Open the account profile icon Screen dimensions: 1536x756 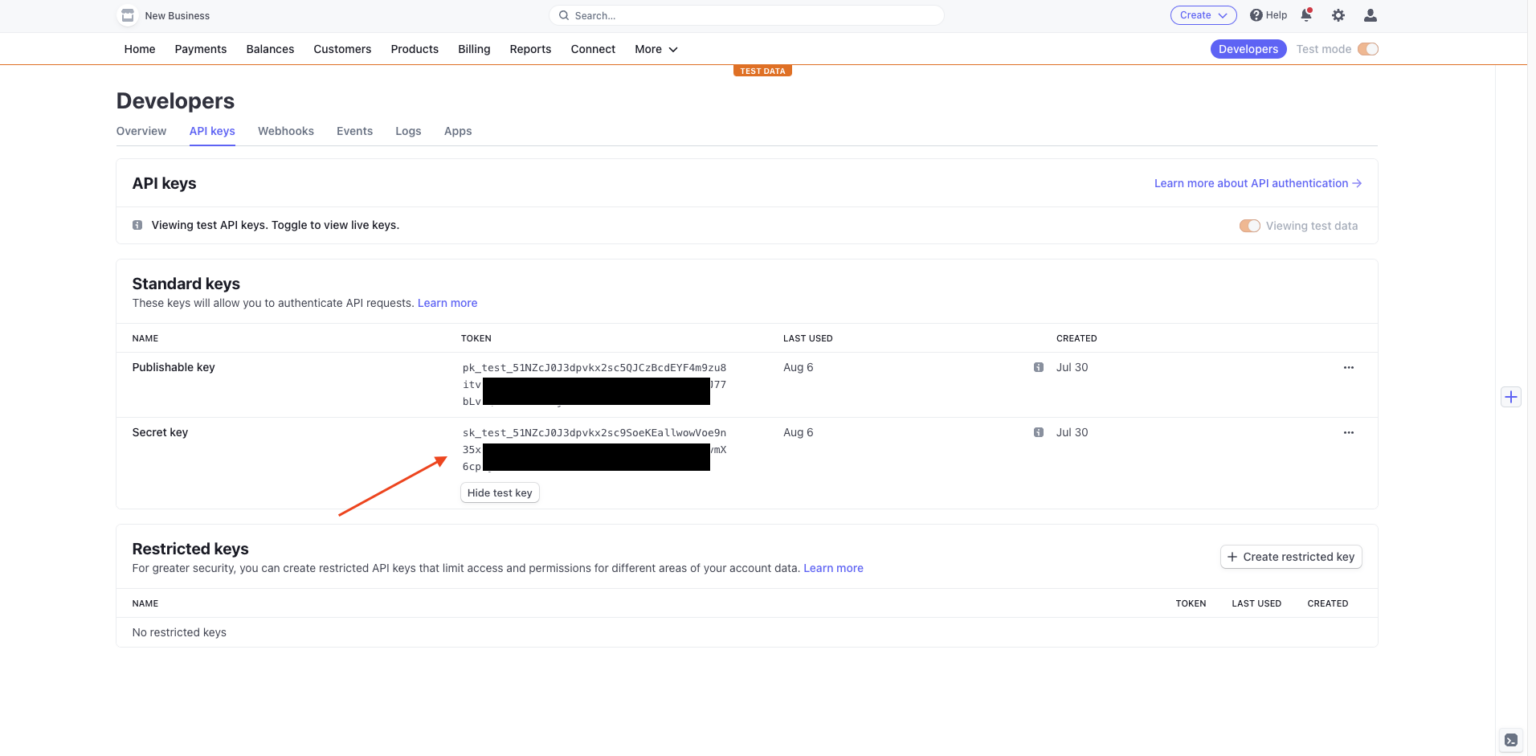[1370, 15]
